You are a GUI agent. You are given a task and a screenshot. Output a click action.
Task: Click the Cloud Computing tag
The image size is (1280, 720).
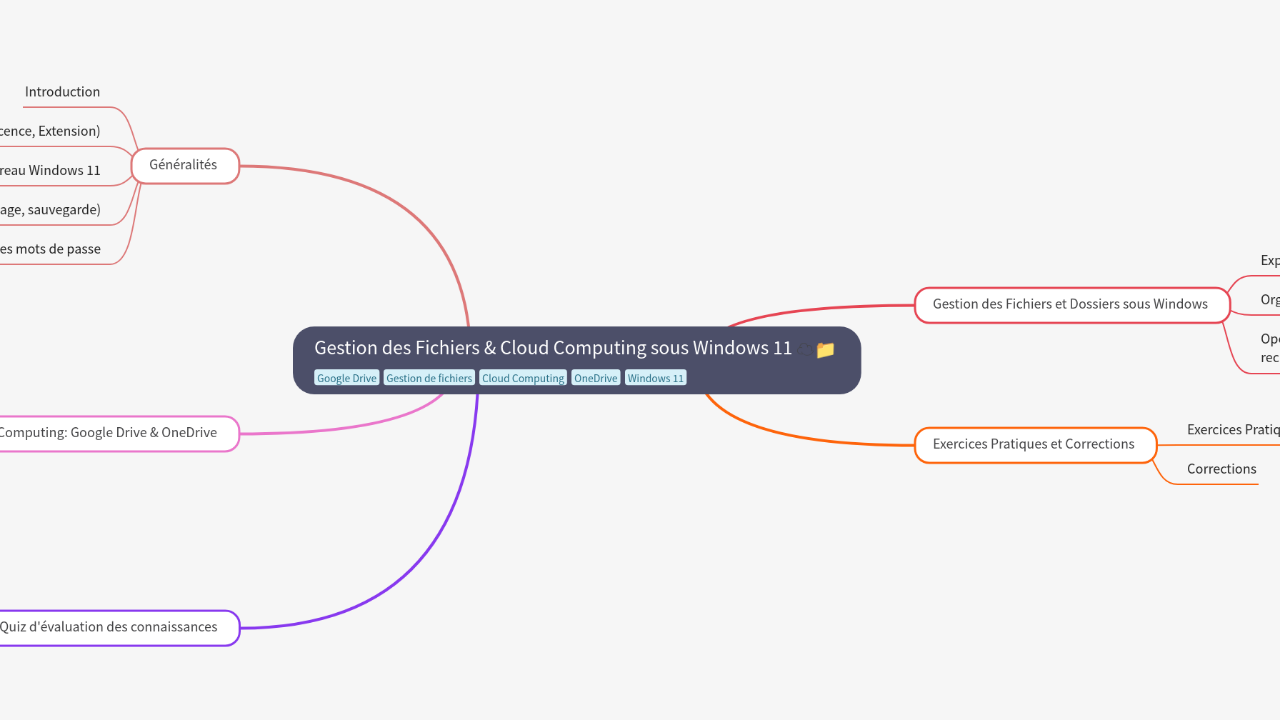[x=523, y=378]
